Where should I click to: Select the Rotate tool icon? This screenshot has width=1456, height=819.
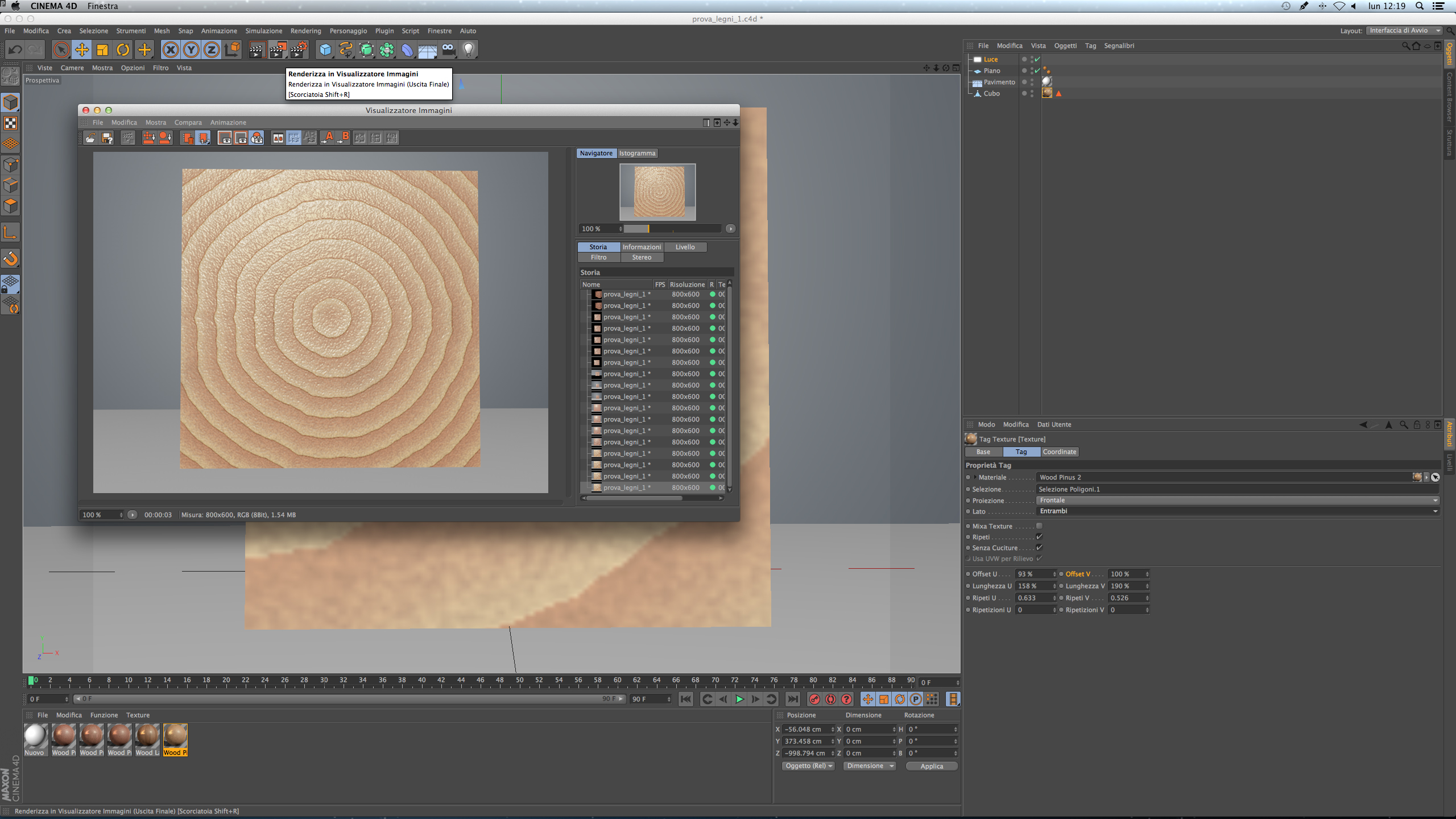click(x=123, y=50)
